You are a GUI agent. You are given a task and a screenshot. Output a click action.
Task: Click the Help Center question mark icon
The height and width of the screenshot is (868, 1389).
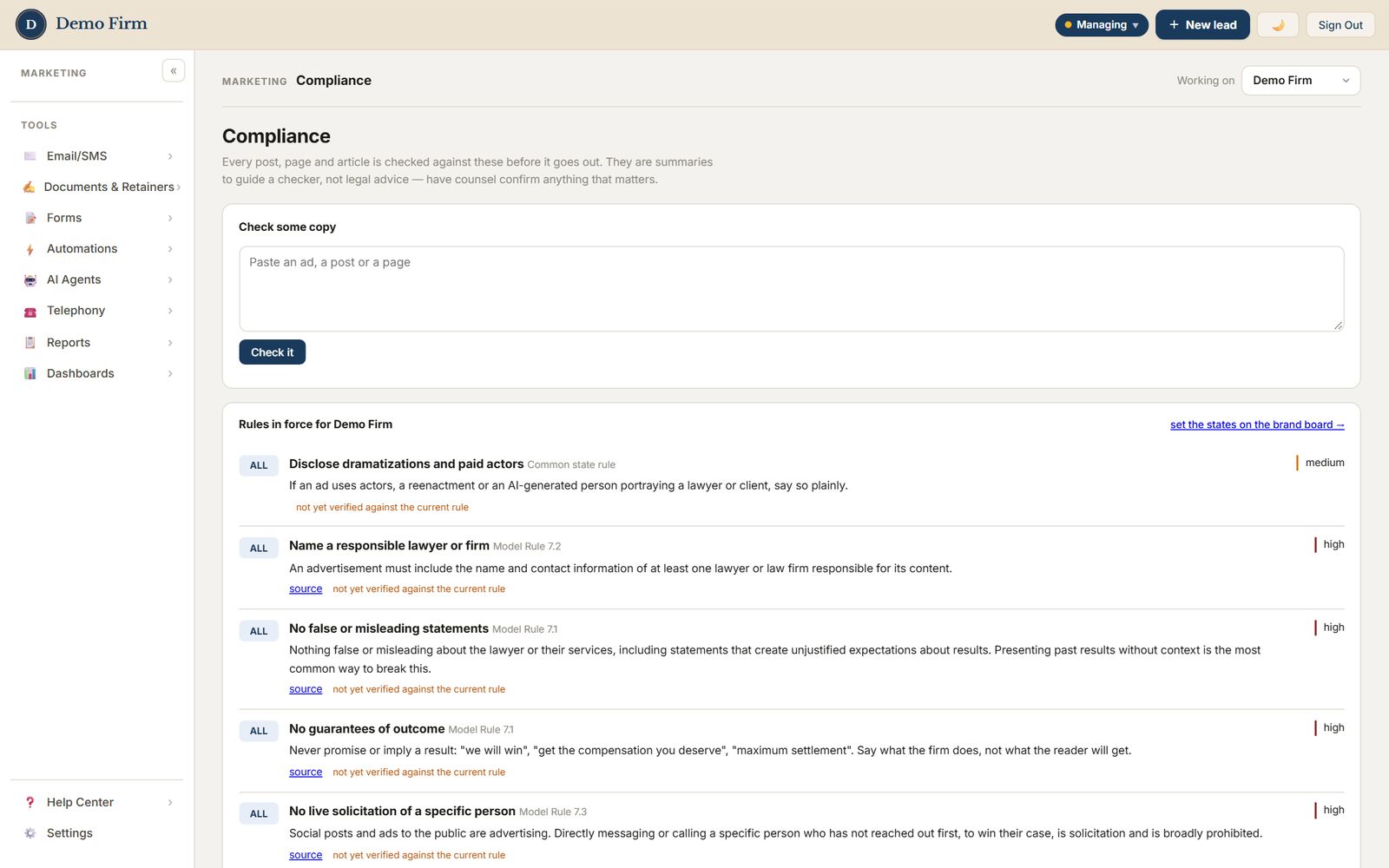tap(30, 802)
